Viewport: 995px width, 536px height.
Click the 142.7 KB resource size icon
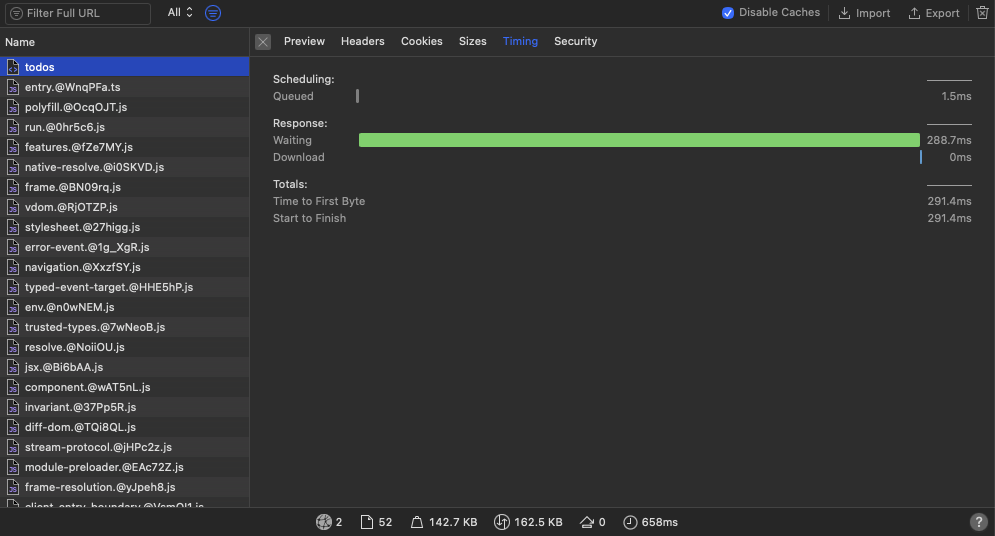(416, 522)
